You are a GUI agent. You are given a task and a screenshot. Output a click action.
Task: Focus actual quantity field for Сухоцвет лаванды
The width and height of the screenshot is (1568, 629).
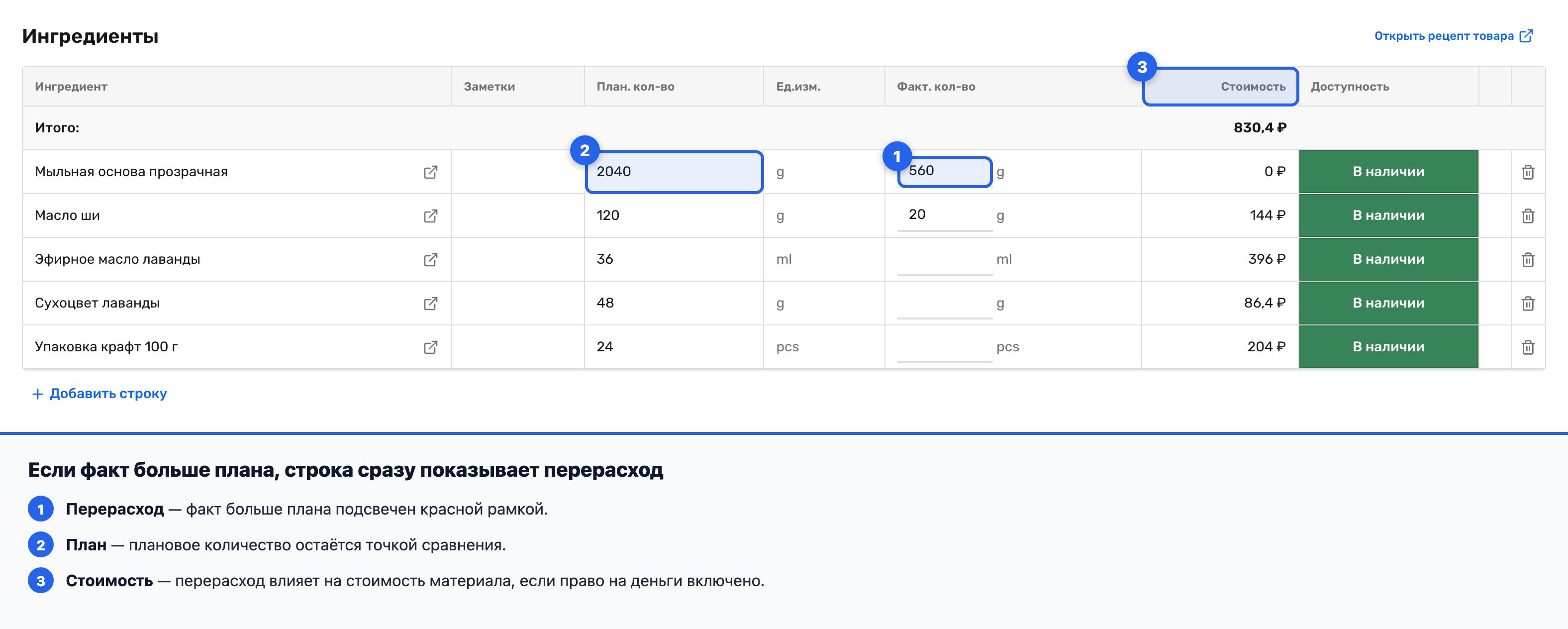(x=945, y=303)
